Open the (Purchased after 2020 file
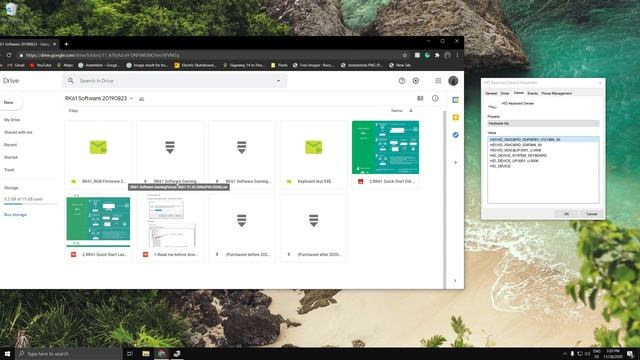640x360 pixels. tap(313, 228)
